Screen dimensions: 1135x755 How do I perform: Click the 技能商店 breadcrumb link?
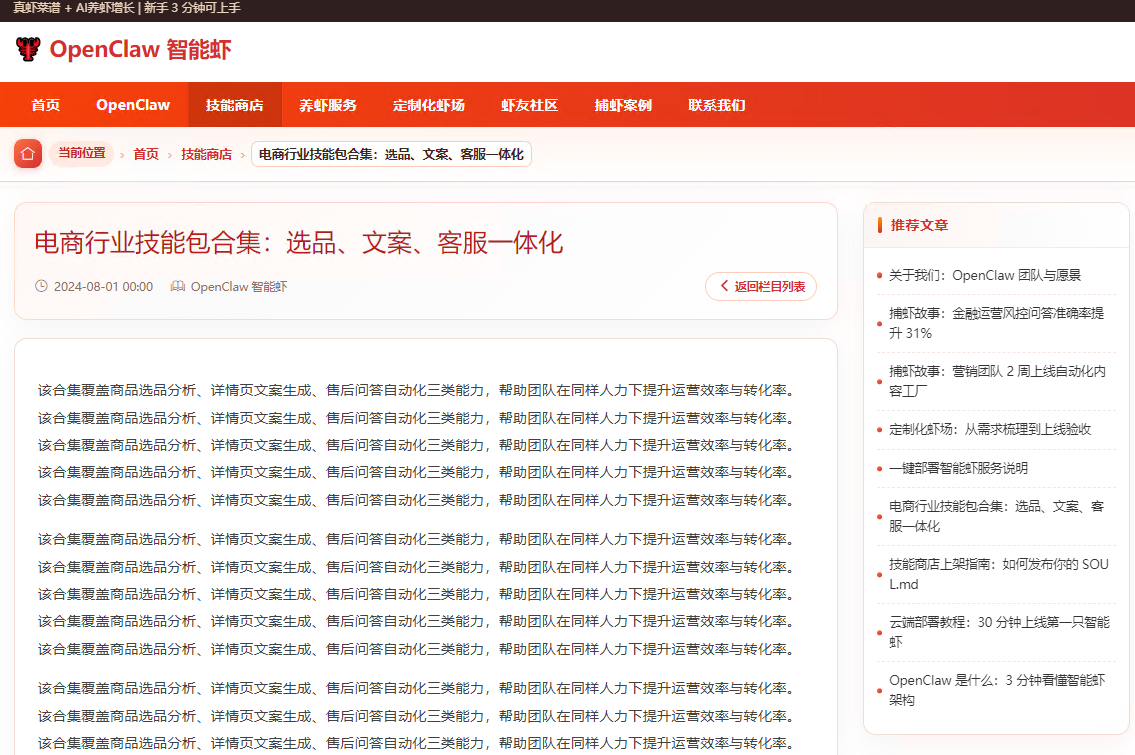[x=206, y=154]
